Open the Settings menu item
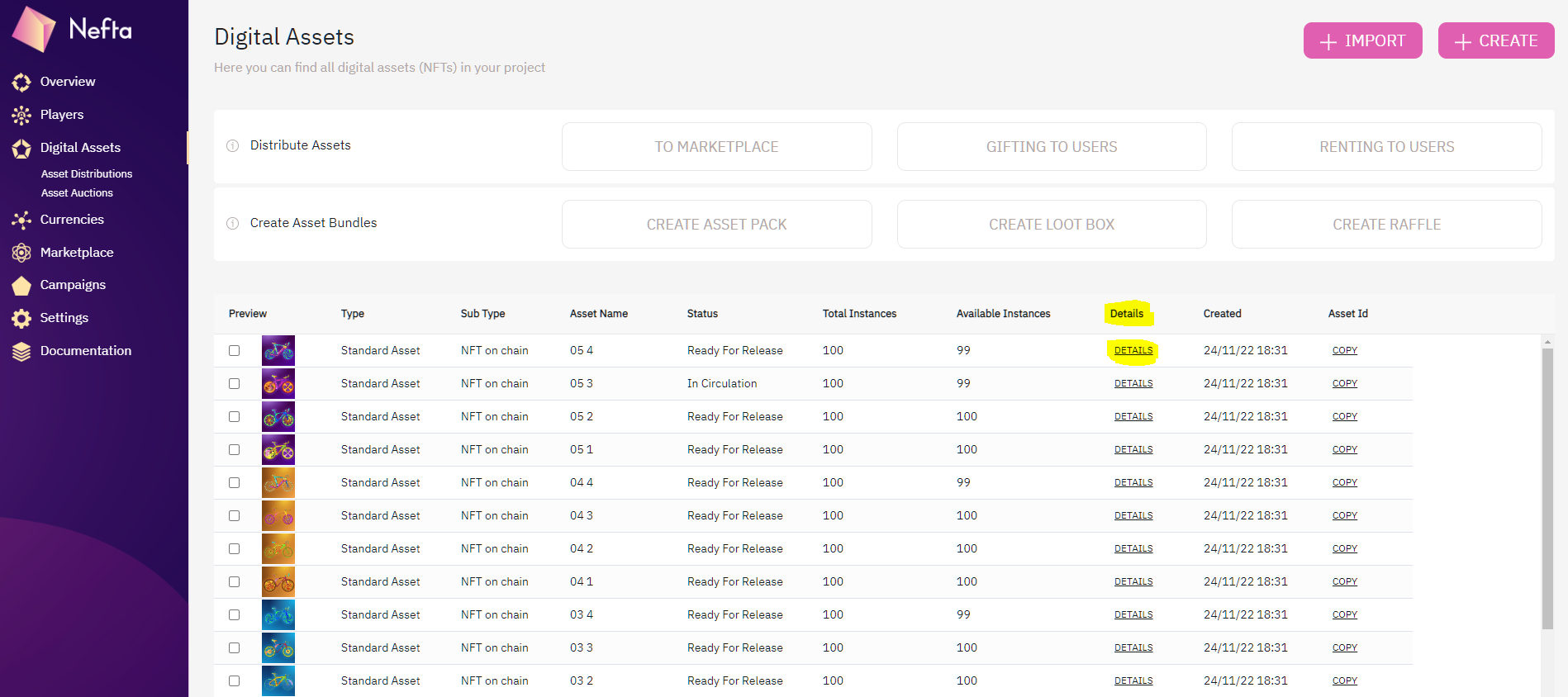The width and height of the screenshot is (1568, 697). tap(64, 318)
